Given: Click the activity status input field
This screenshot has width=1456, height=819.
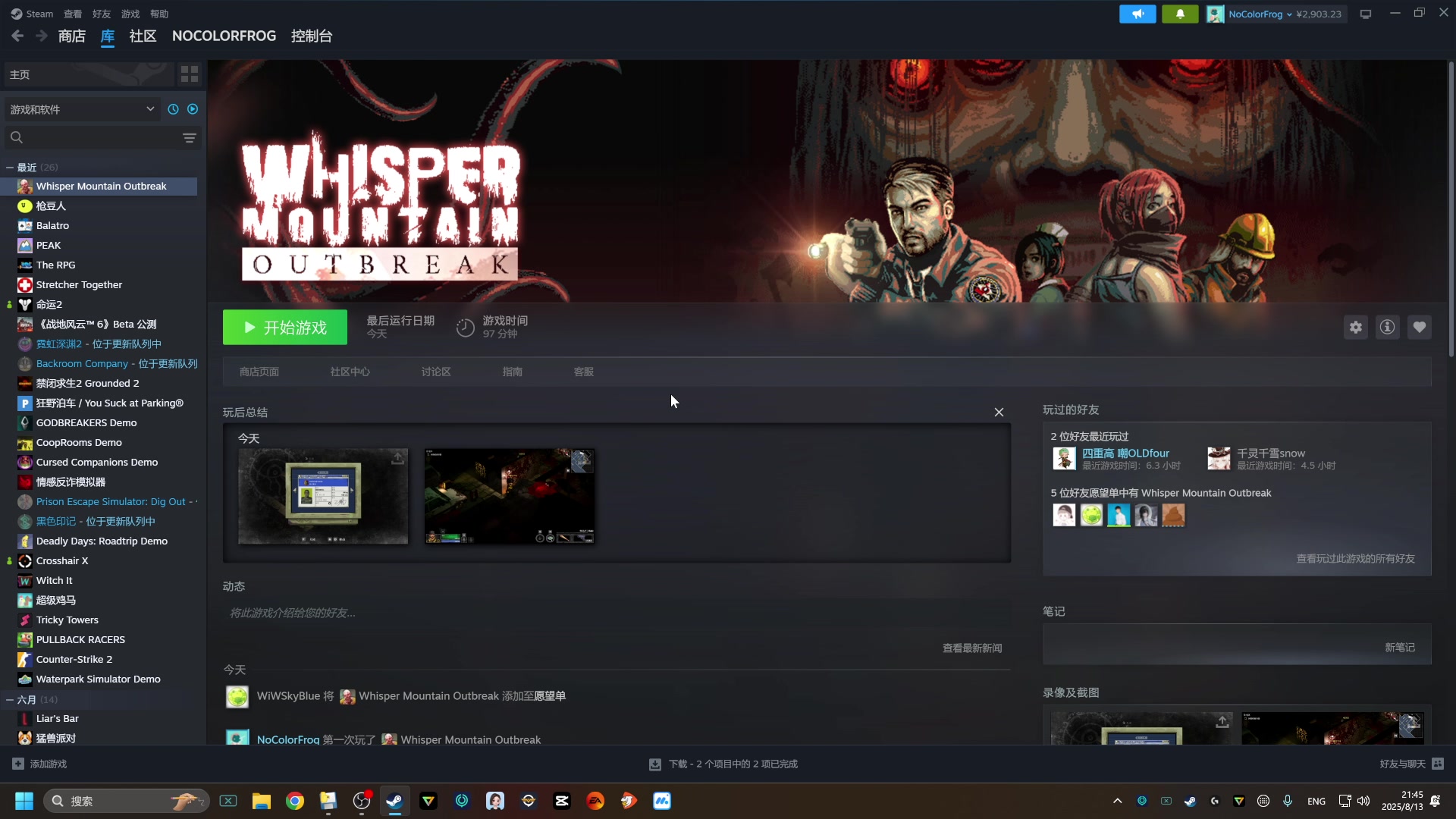Looking at the screenshot, I should 617,613.
